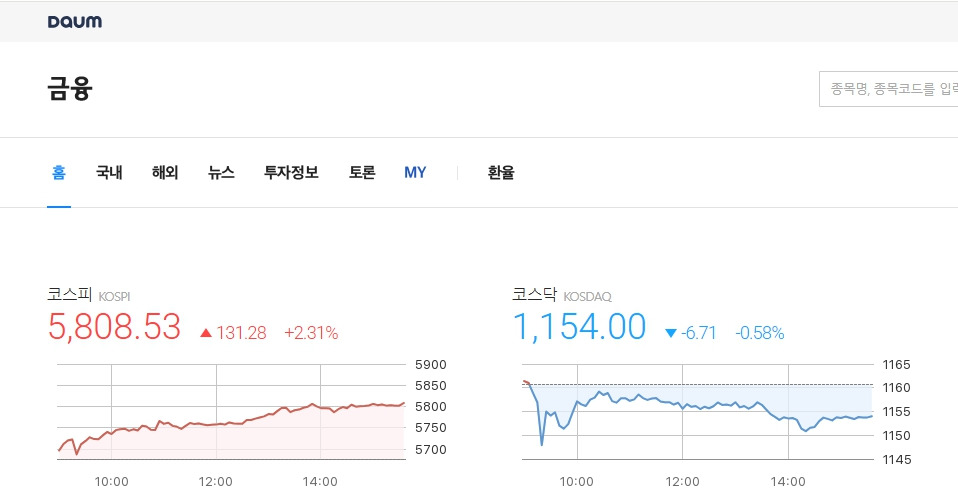Open the KOSDAQ blue intraday chart

tap(698, 412)
